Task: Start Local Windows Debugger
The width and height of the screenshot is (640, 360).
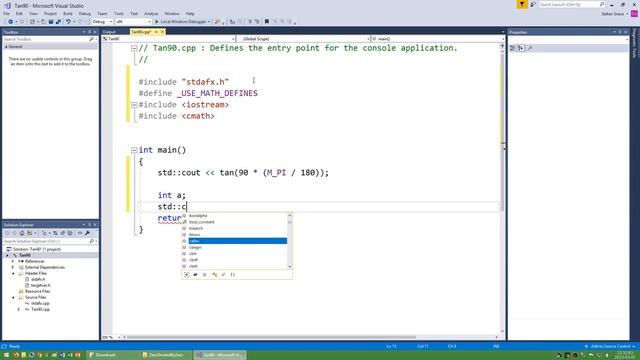Action: (x=182, y=22)
